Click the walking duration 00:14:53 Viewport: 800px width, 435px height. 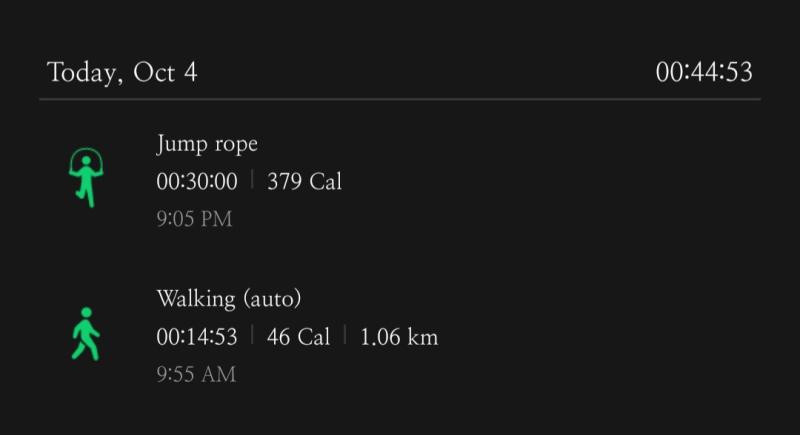point(197,337)
